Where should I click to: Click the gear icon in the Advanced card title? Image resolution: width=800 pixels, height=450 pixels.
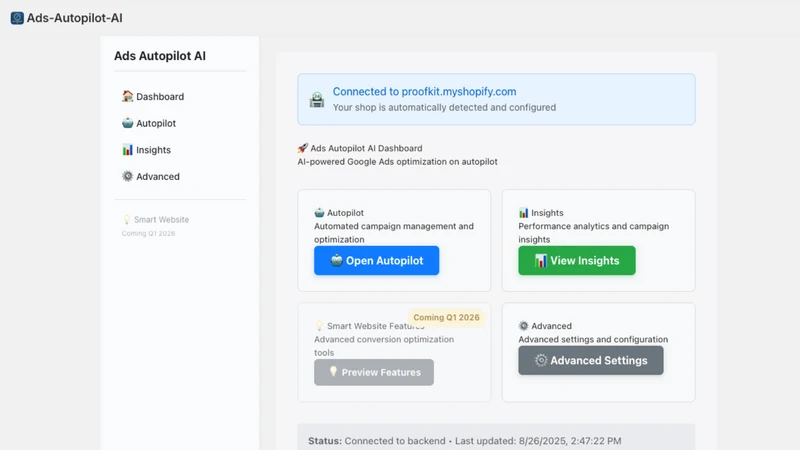point(523,326)
